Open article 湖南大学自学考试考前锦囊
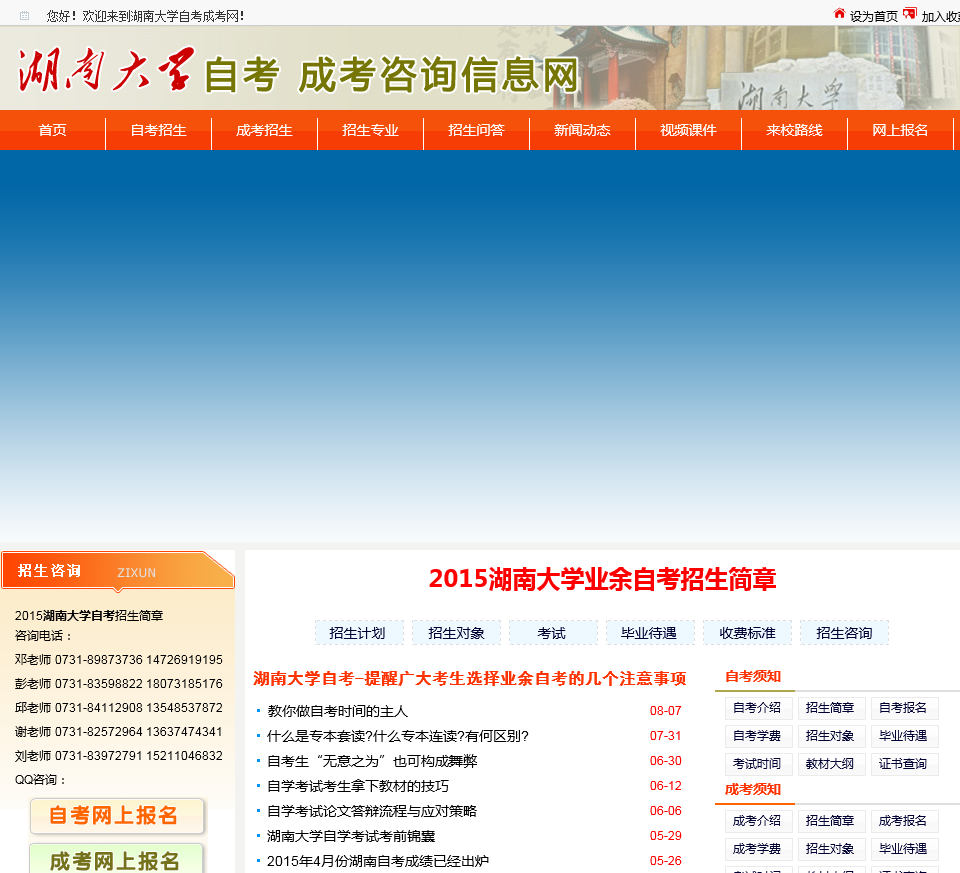This screenshot has width=960, height=873. (351, 836)
